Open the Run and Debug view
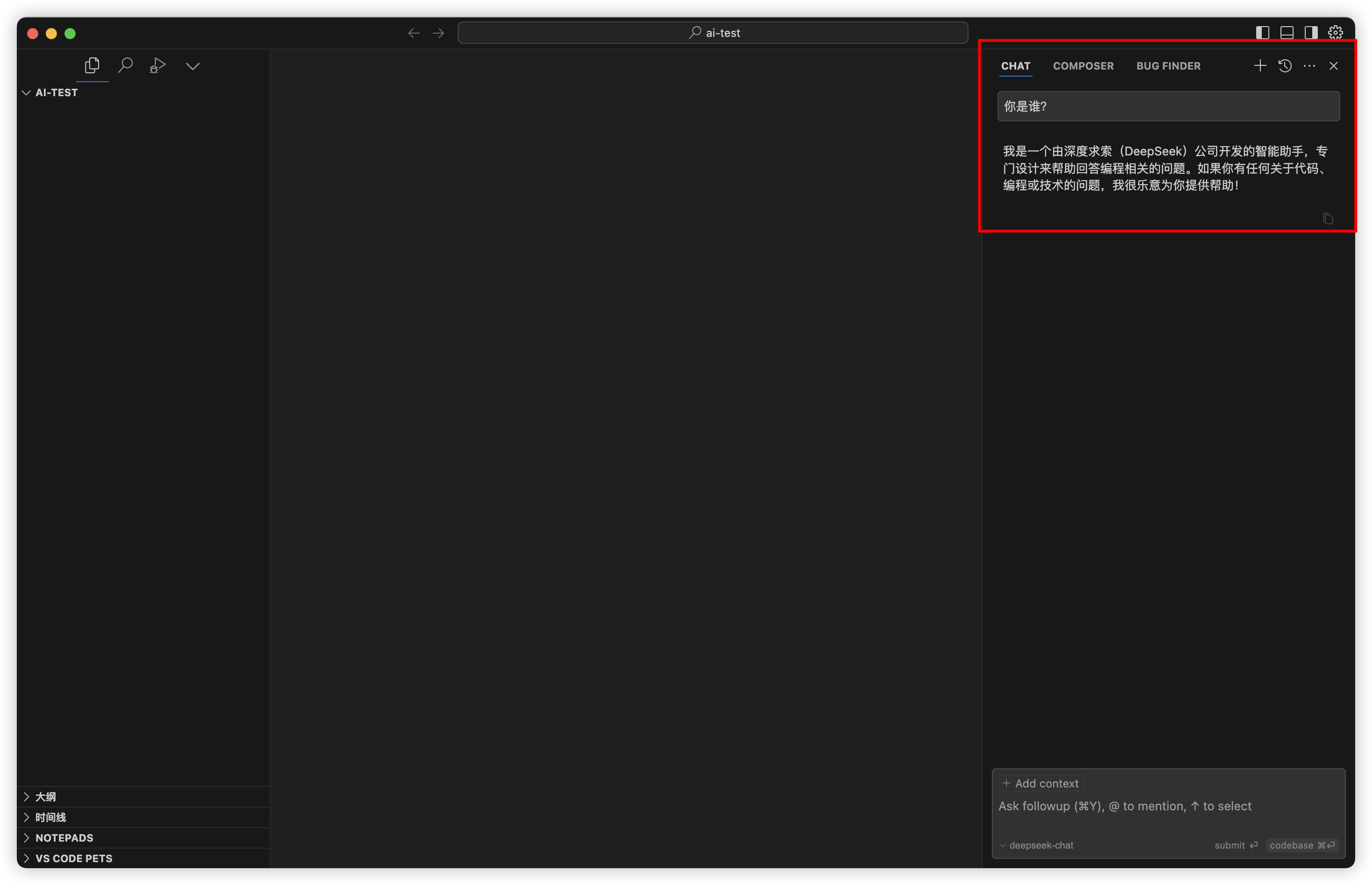Screen dimensions: 1372x885 (x=157, y=65)
